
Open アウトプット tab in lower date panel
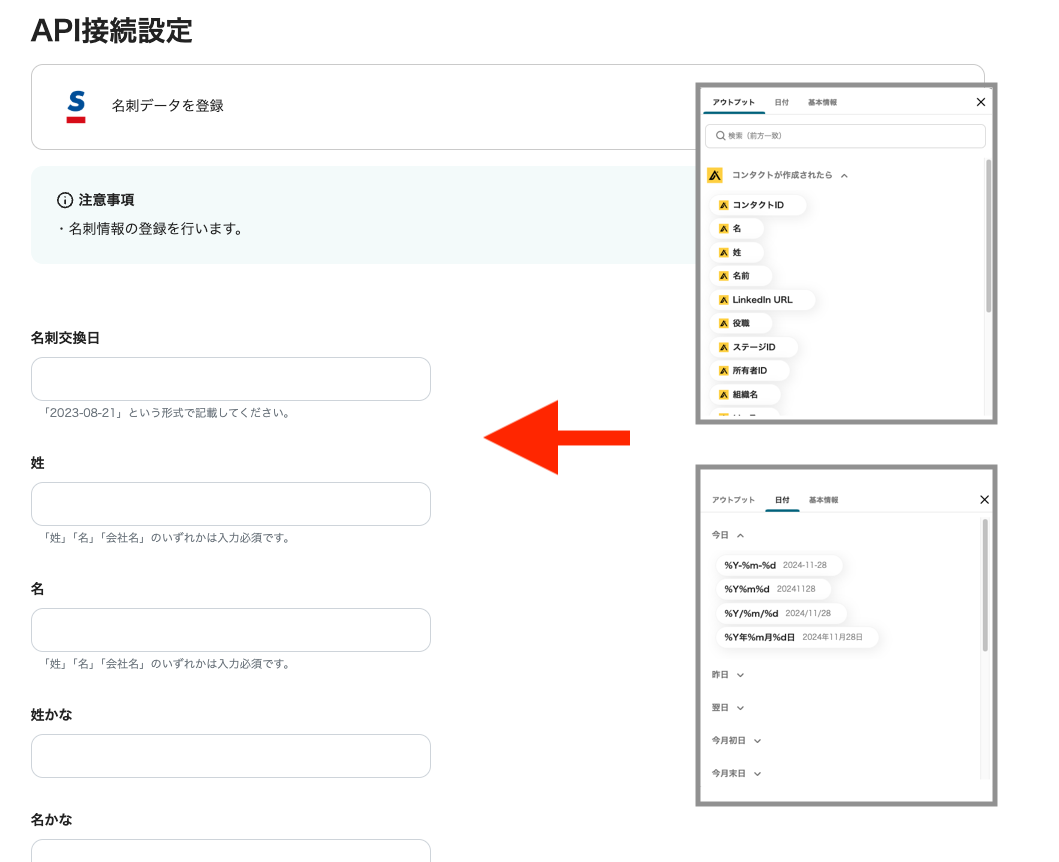(733, 500)
